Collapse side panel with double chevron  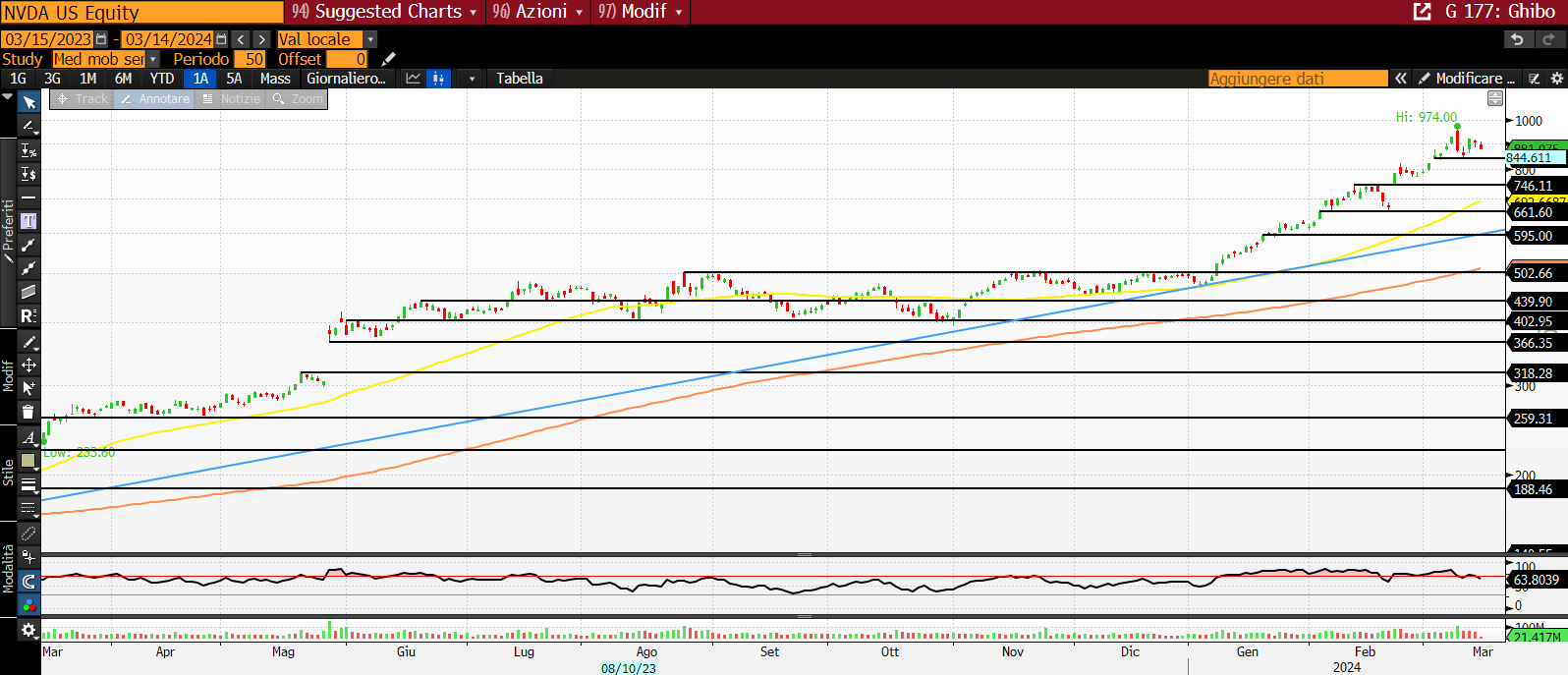click(1401, 79)
